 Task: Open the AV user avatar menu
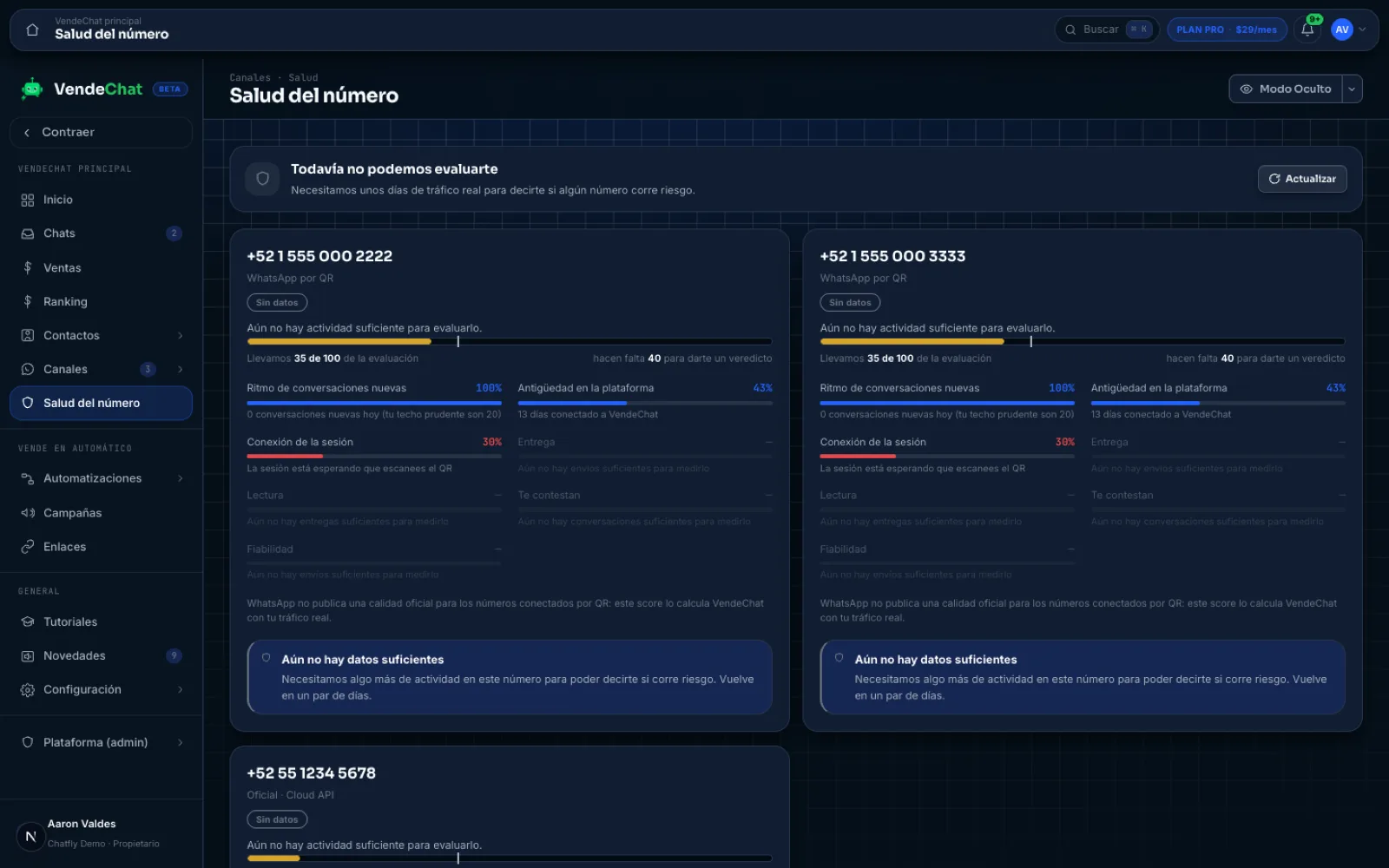[x=1342, y=30]
